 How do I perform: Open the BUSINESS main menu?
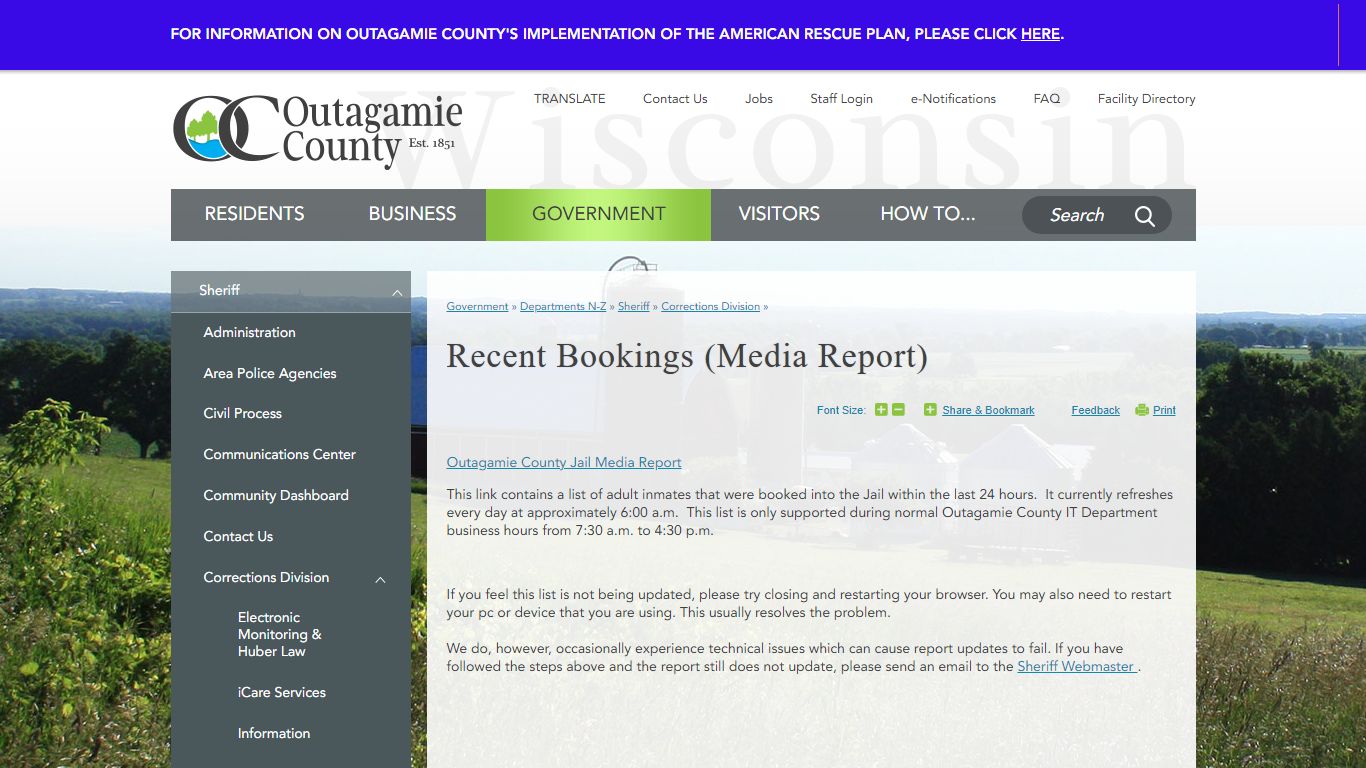[412, 214]
